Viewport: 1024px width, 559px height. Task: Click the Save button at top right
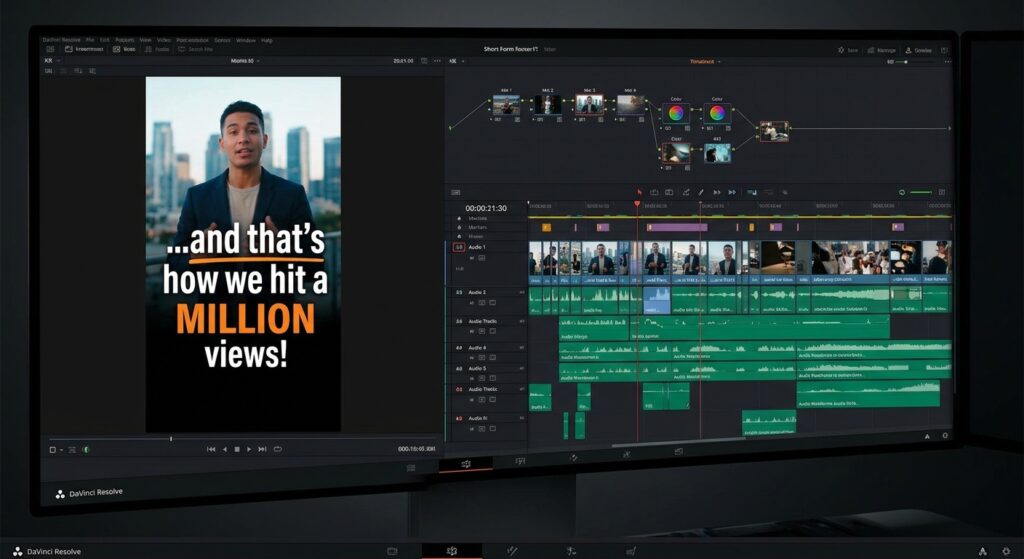click(848, 50)
